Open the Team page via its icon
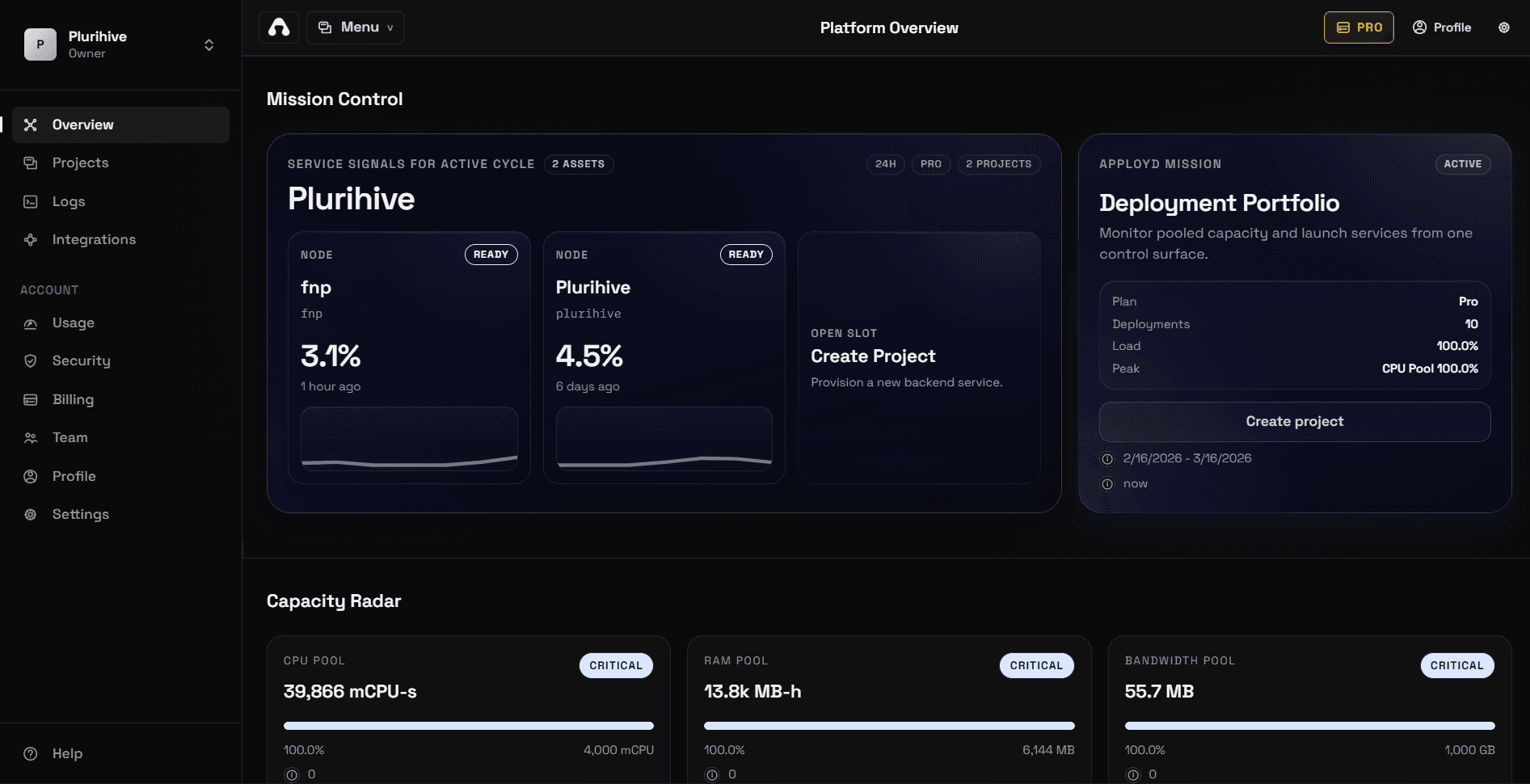The width and height of the screenshot is (1530, 784). [x=30, y=437]
